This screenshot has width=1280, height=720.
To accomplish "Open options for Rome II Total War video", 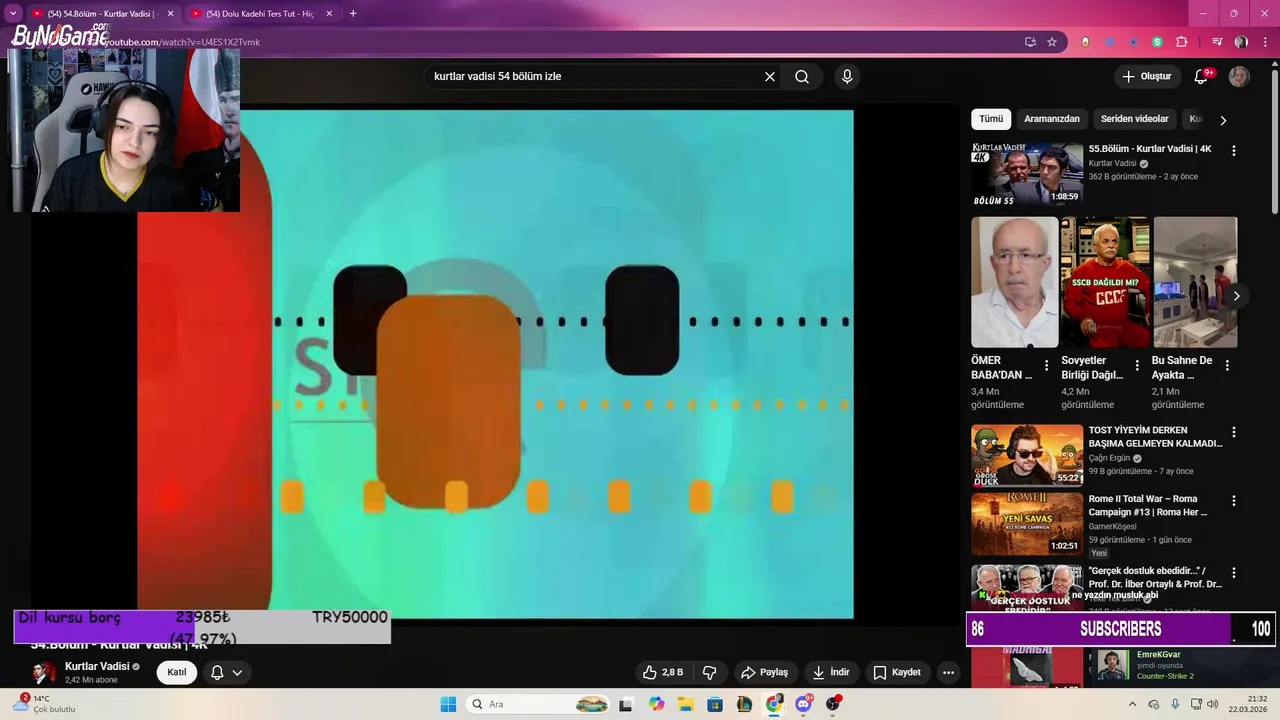I will click(x=1233, y=500).
